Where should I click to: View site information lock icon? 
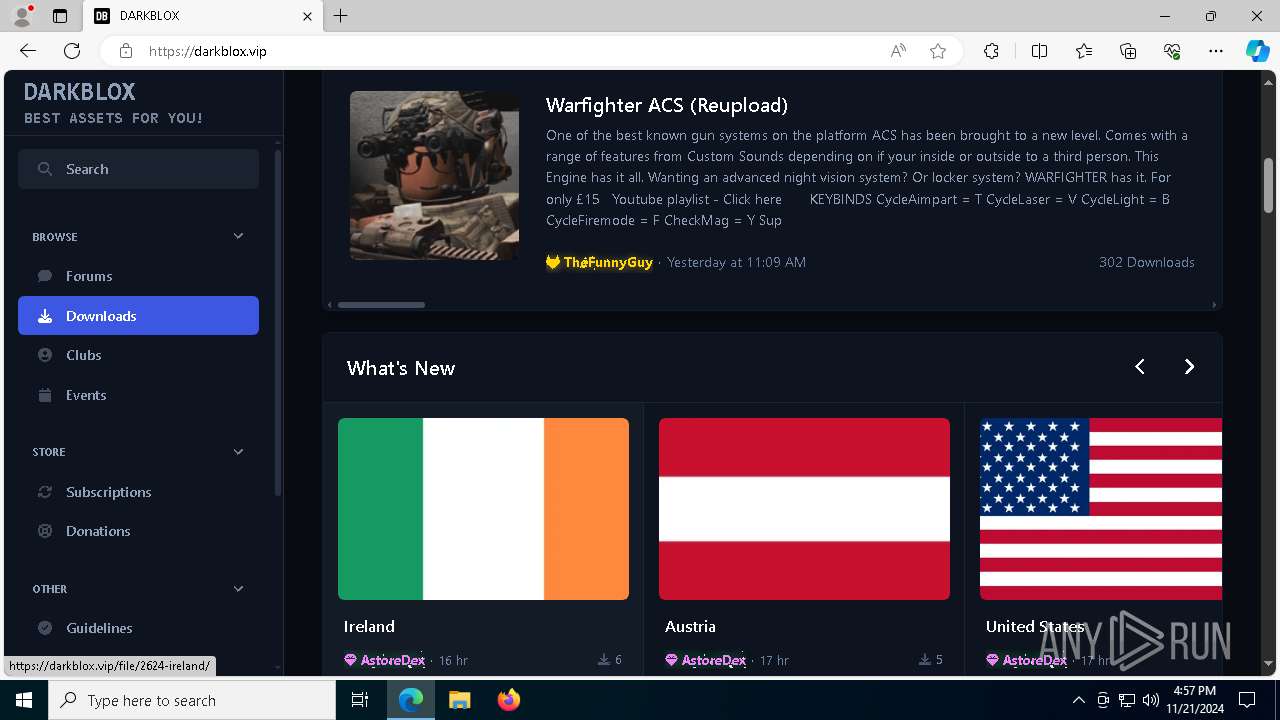click(126, 51)
